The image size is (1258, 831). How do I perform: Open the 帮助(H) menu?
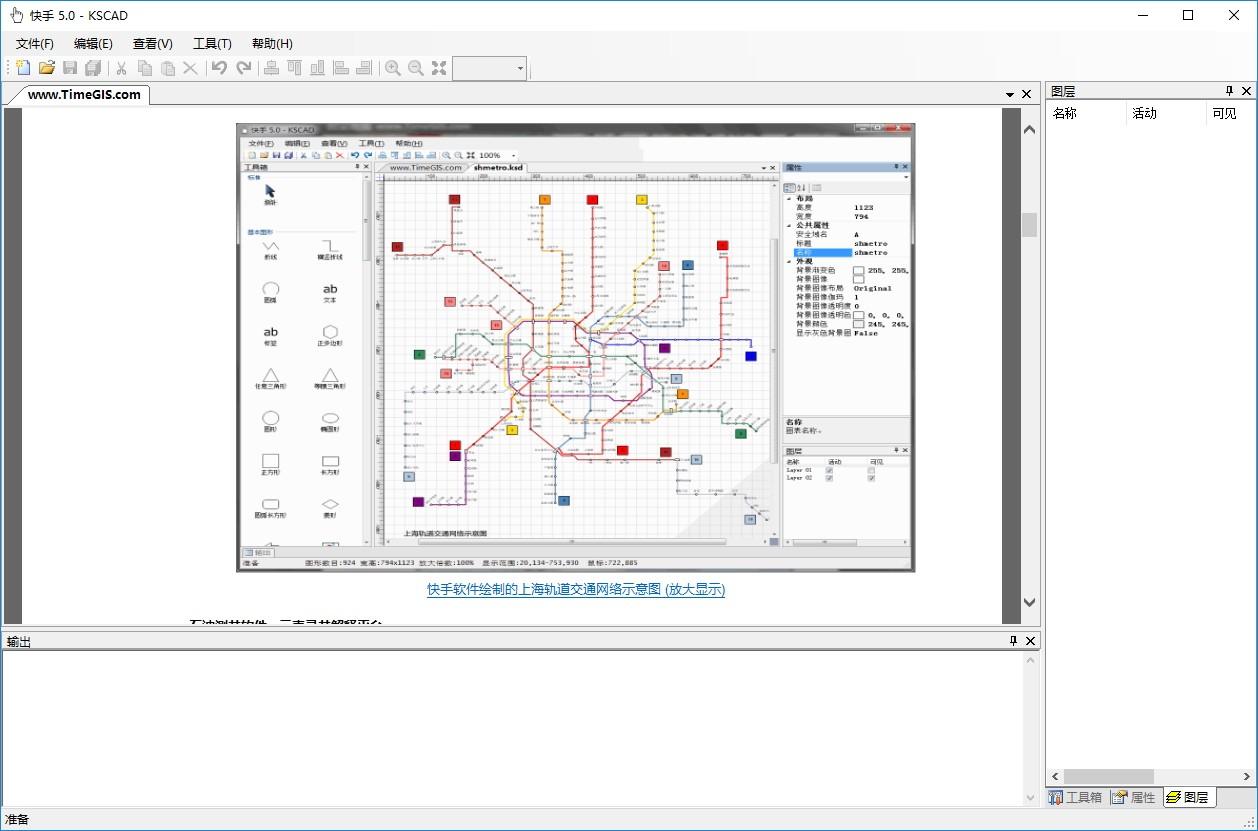click(272, 43)
